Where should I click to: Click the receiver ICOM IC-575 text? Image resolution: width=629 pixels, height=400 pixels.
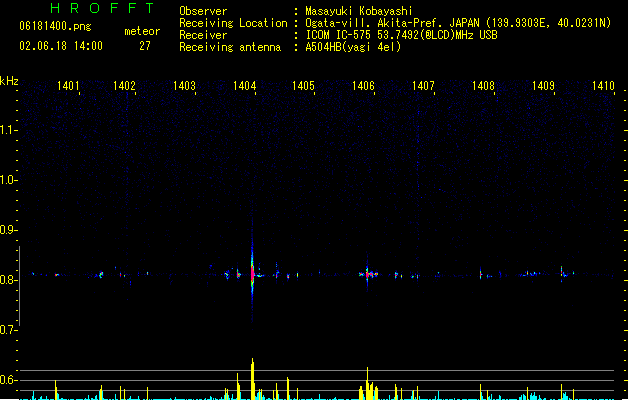[402, 35]
